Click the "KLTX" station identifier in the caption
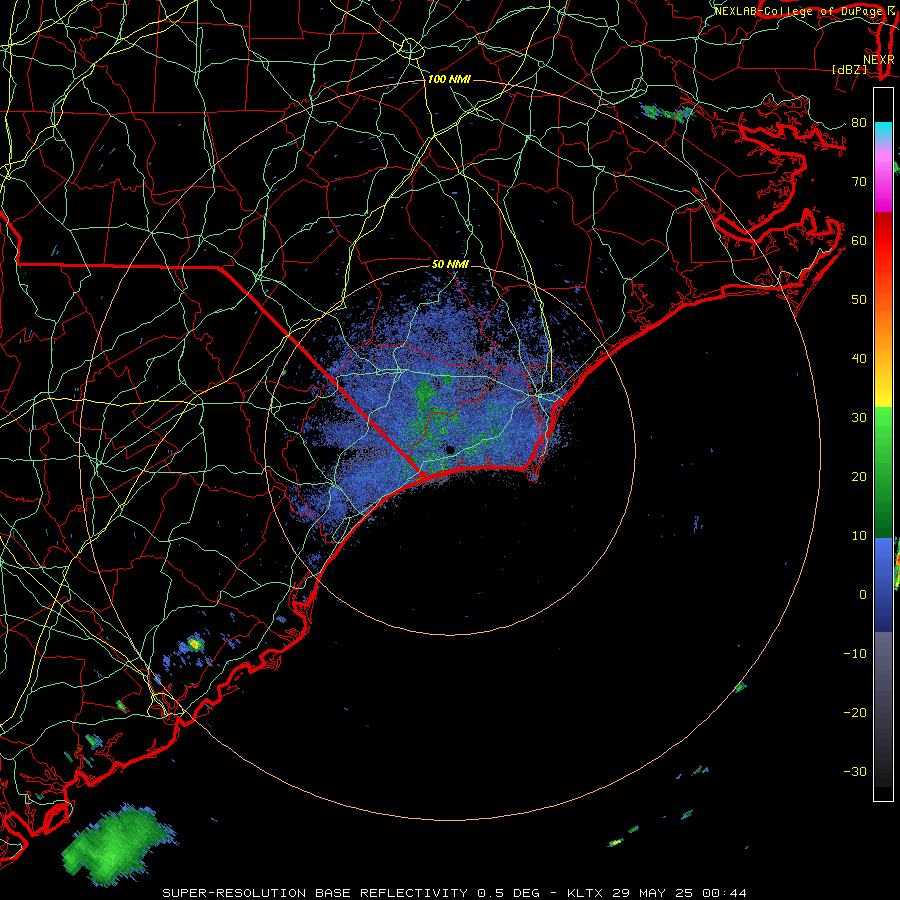 (587, 893)
